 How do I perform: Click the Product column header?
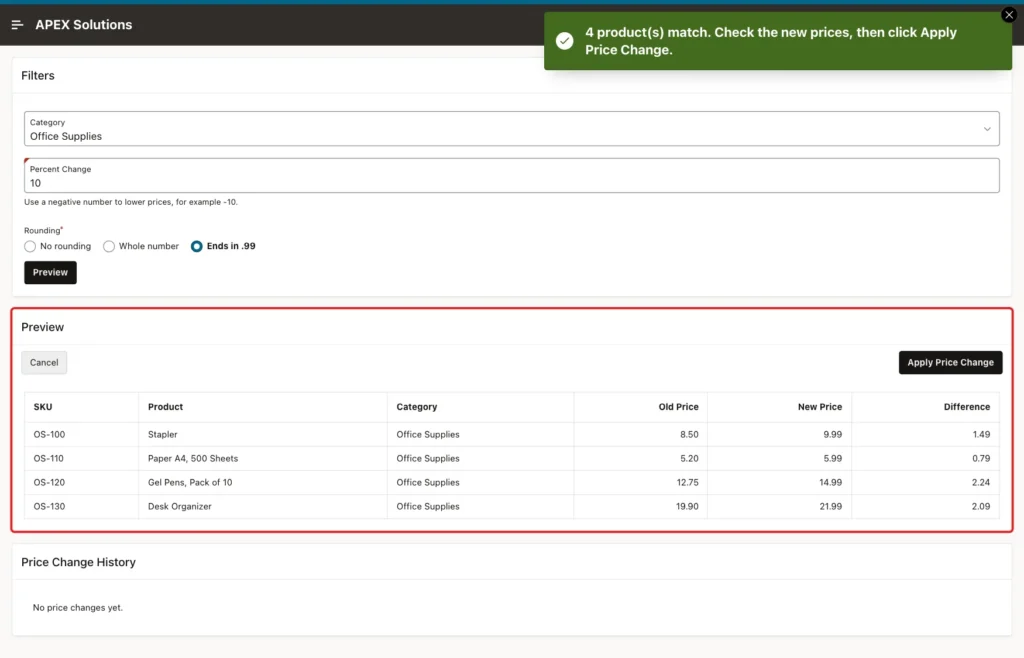pyautogui.click(x=165, y=407)
